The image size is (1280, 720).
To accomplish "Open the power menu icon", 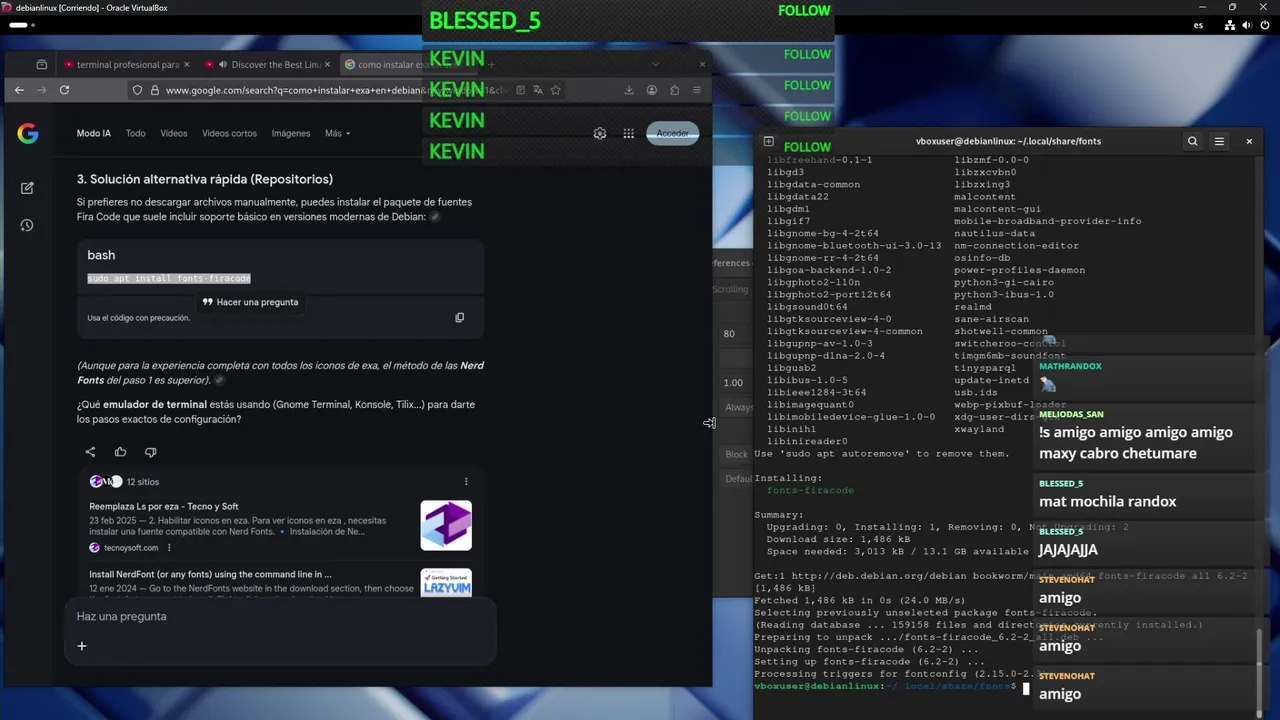I will pos(1264,25).
